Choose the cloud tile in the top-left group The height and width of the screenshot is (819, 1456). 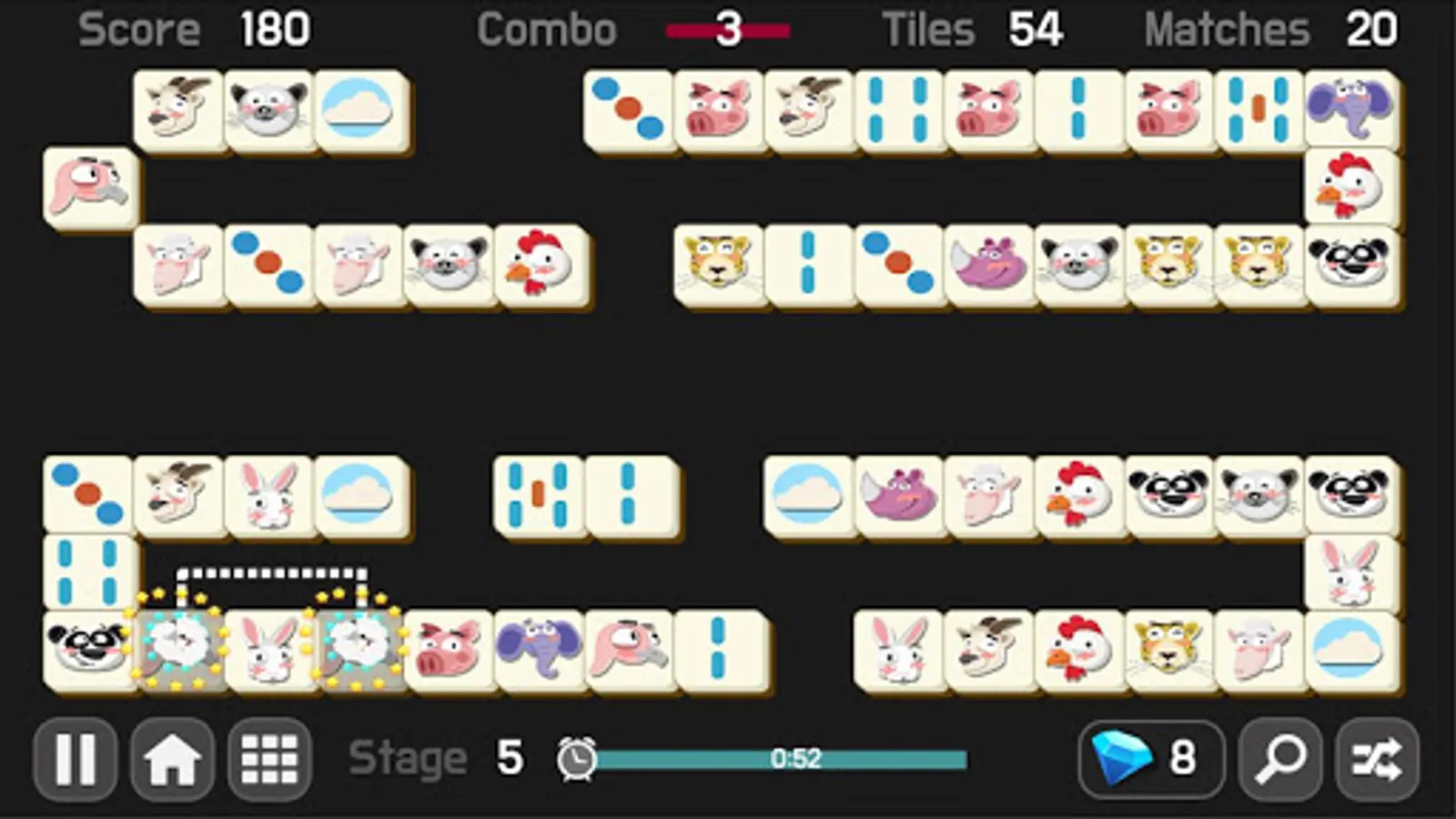(x=360, y=109)
